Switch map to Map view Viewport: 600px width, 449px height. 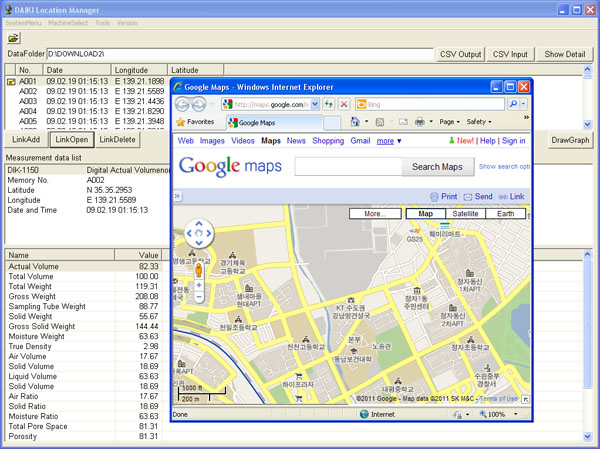pos(426,214)
